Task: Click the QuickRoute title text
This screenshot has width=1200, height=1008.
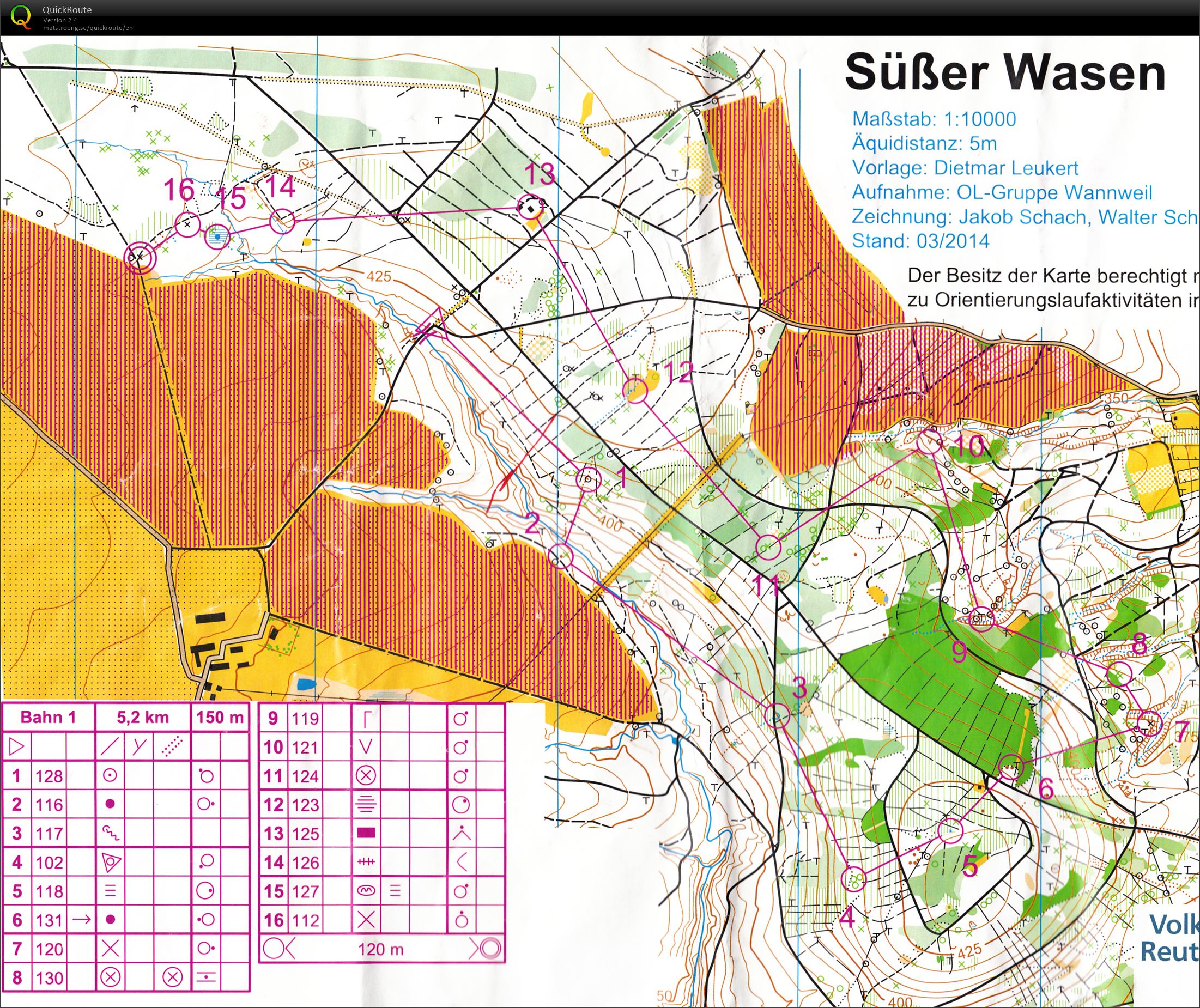Action: (67, 10)
